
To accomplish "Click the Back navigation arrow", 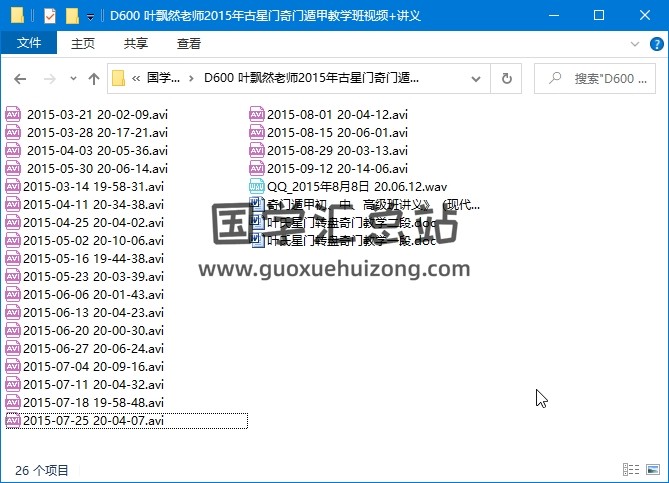I will click(20, 79).
